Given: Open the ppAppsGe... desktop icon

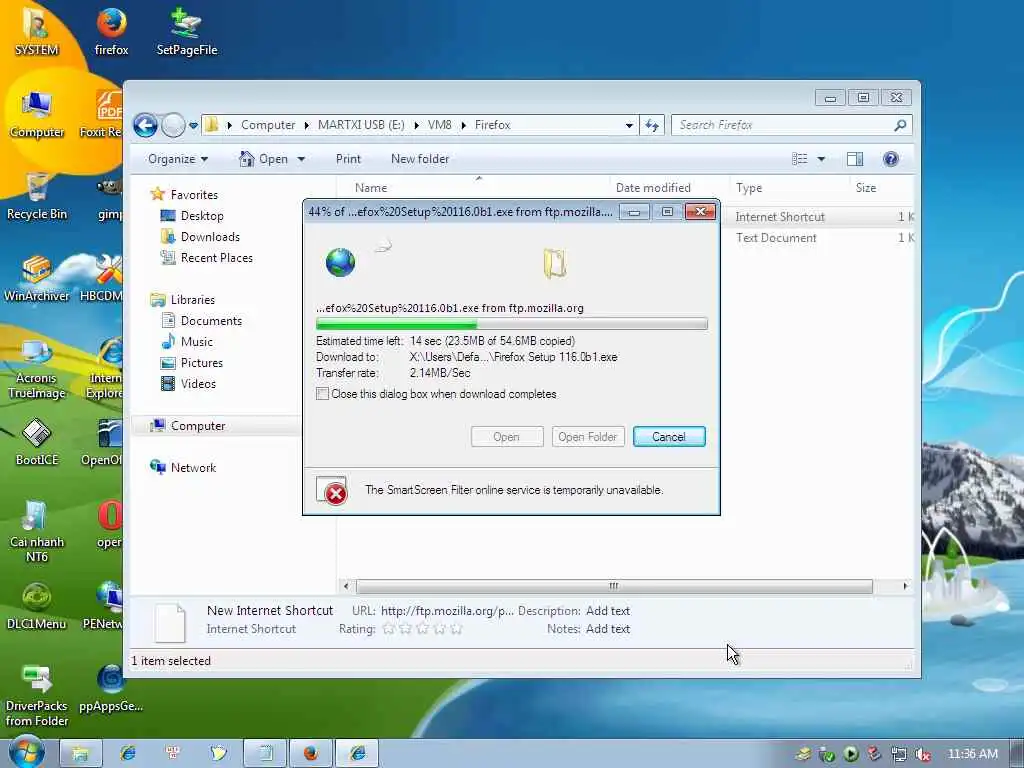Looking at the screenshot, I should [111, 689].
